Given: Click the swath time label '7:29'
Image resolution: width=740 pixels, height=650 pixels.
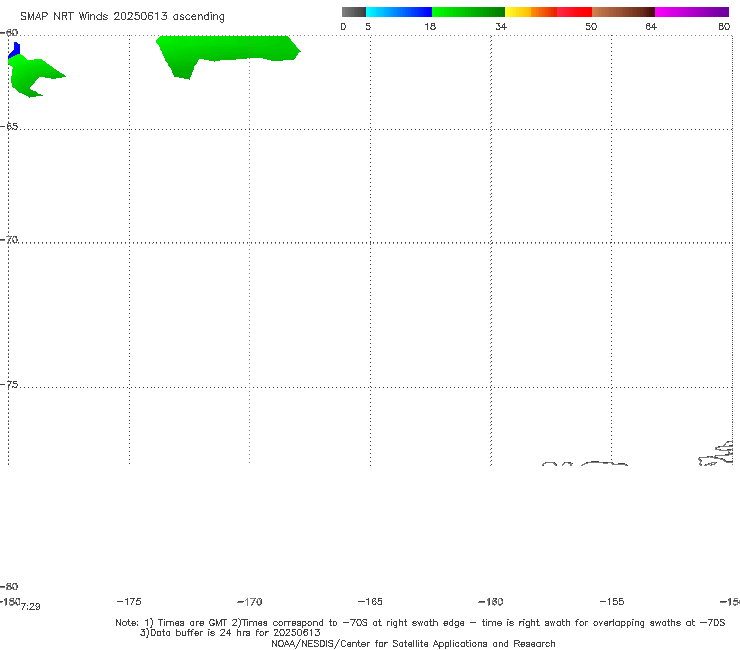Looking at the screenshot, I should 31,607.
